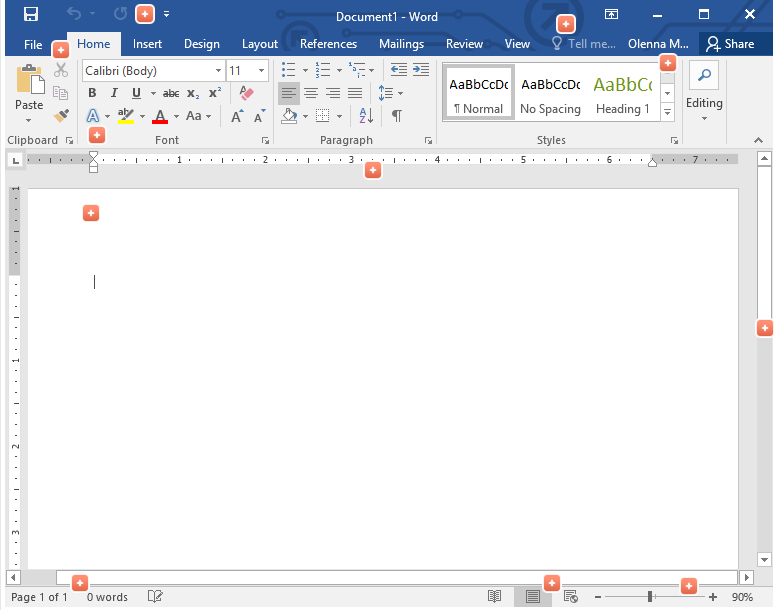Viewport: 776px width, 610px height.
Task: Click the Bullets list icon
Action: 289,70
